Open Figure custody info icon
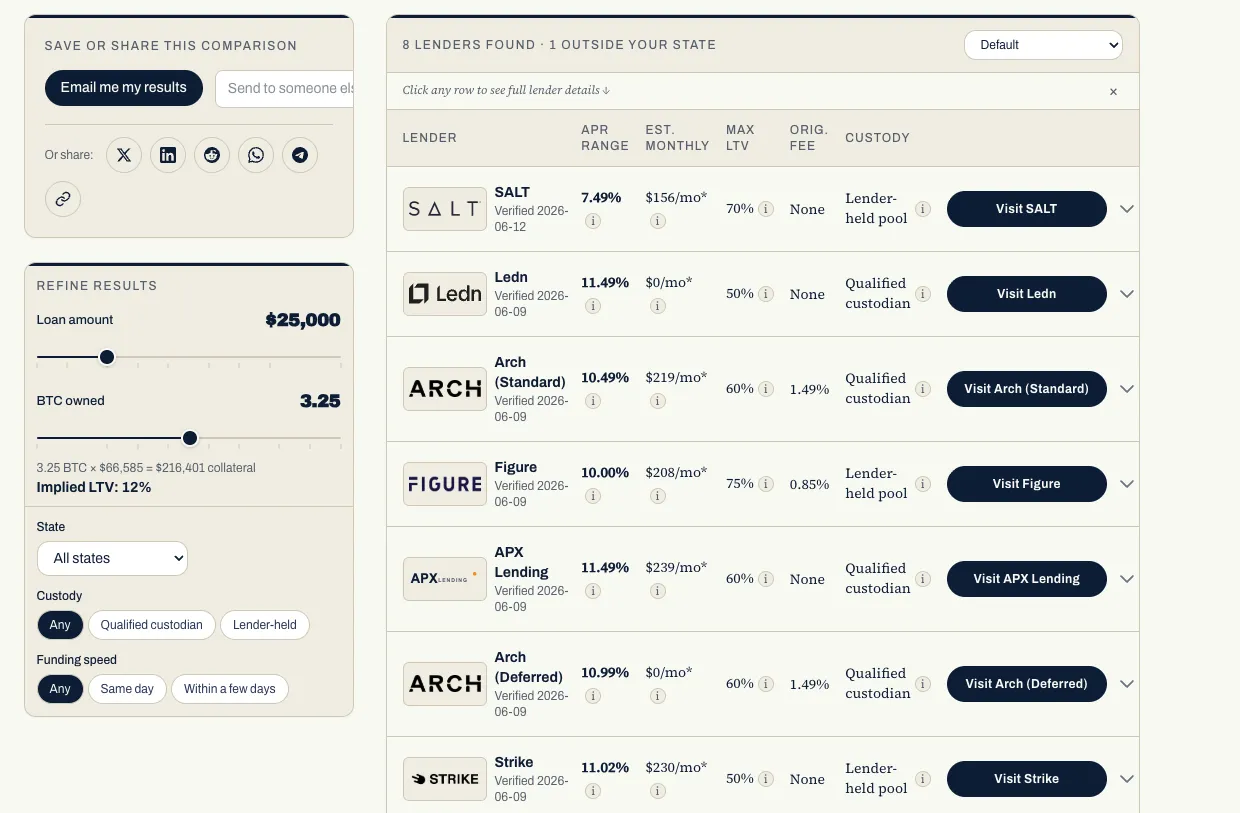 (x=923, y=484)
